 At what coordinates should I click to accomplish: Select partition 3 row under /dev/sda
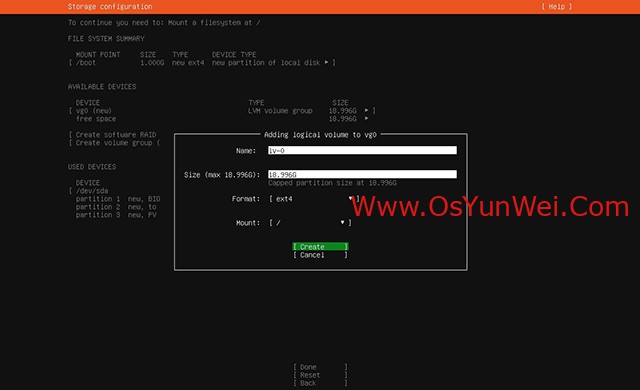116,215
